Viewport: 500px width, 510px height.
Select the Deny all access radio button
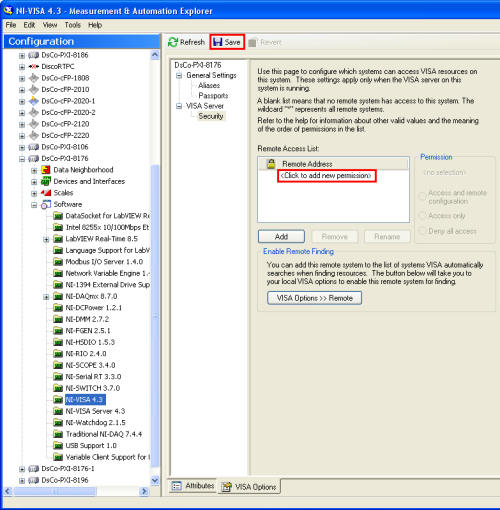pos(422,231)
